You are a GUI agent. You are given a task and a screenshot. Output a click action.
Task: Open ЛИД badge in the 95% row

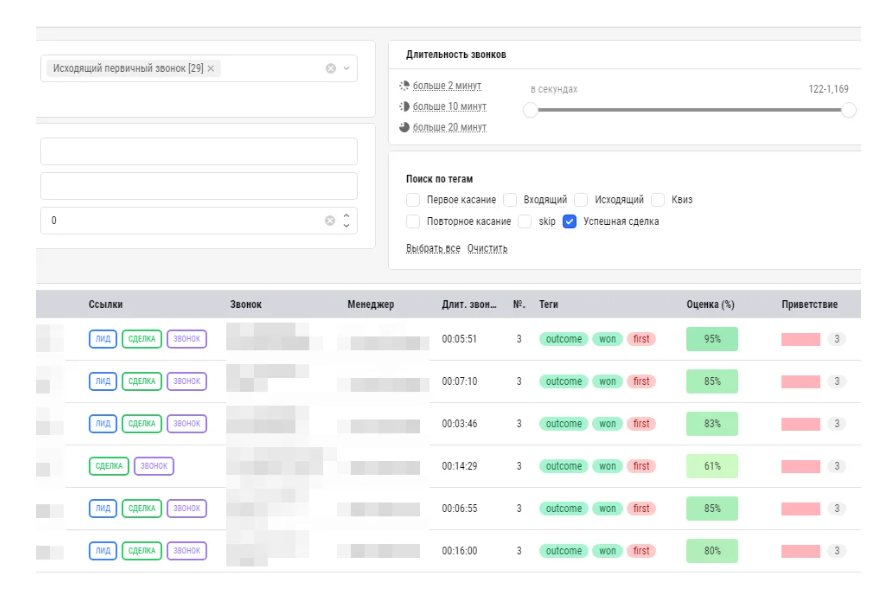click(x=103, y=339)
